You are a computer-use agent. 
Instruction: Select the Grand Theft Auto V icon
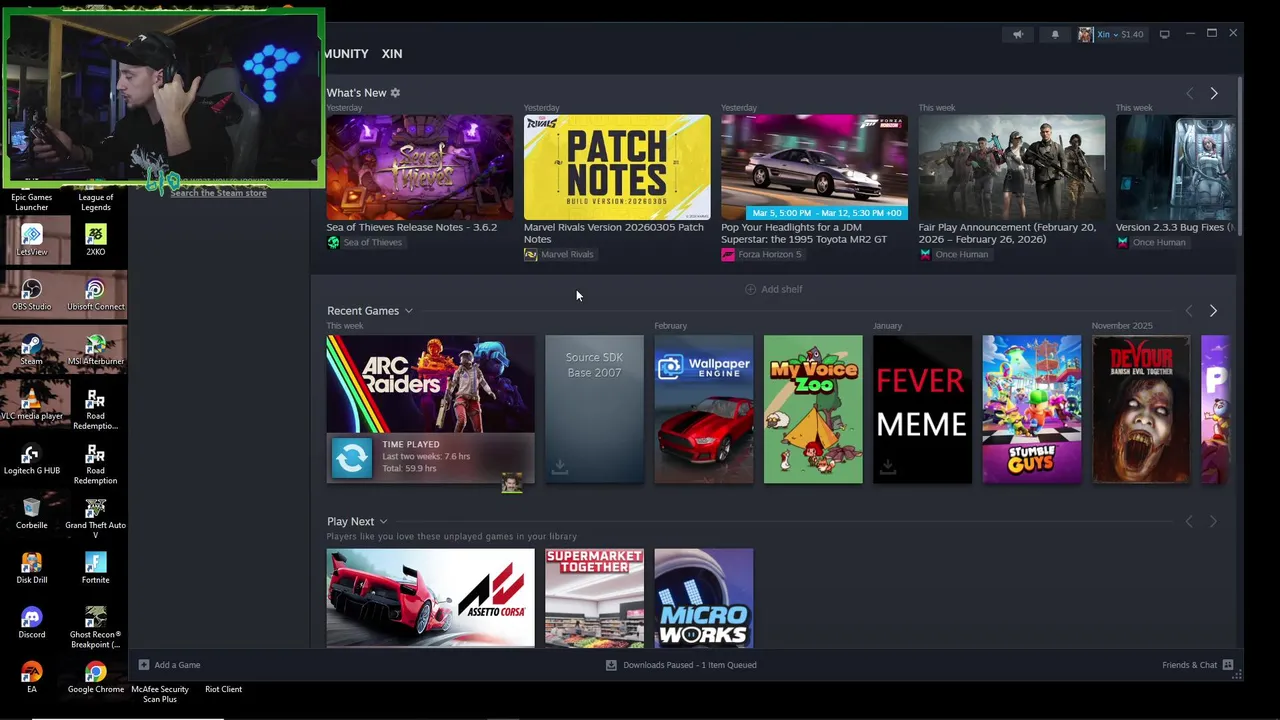click(x=95, y=518)
